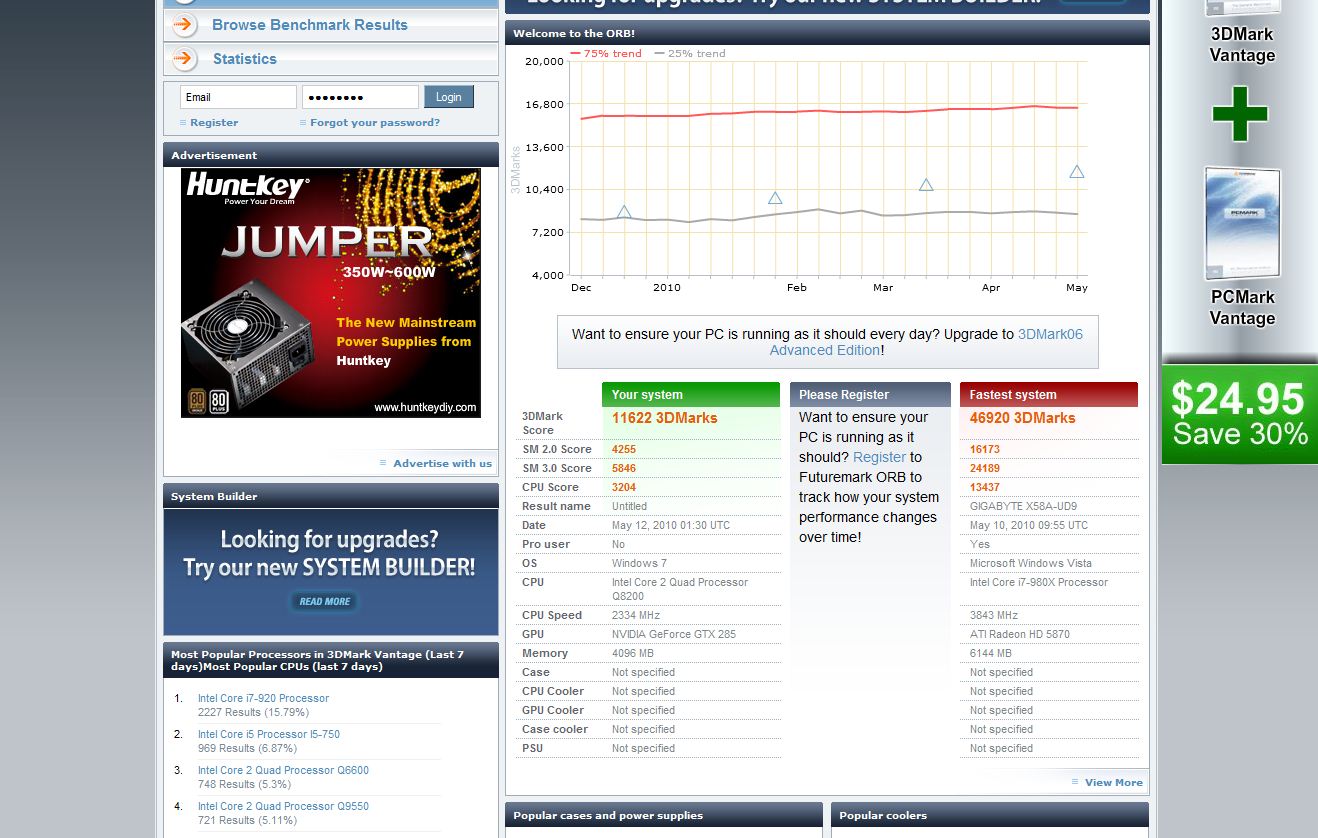The image size is (1318, 838).
Task: Click the green plus sign in the sidebar ad
Action: click(1240, 114)
